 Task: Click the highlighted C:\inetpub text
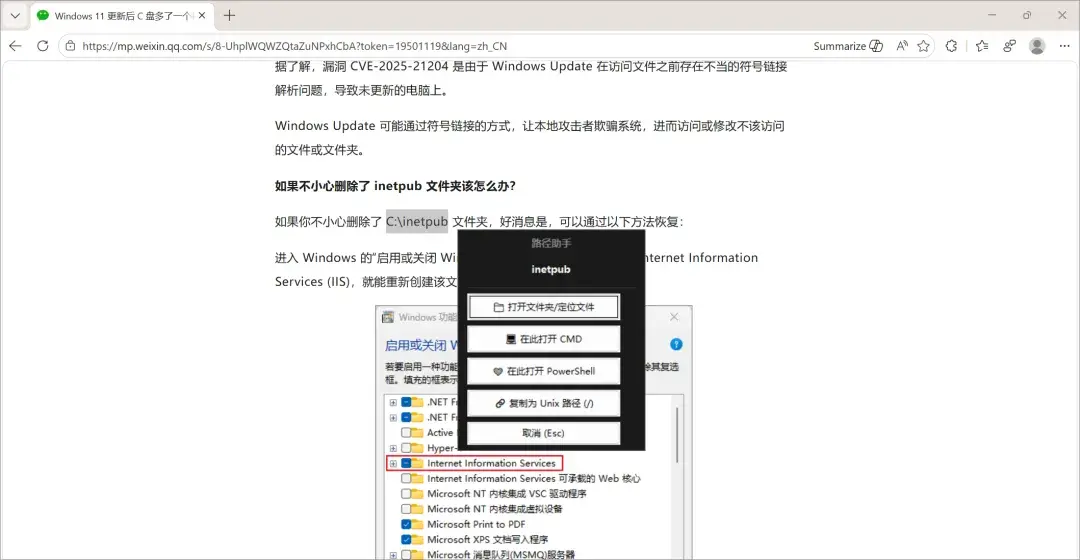417,221
